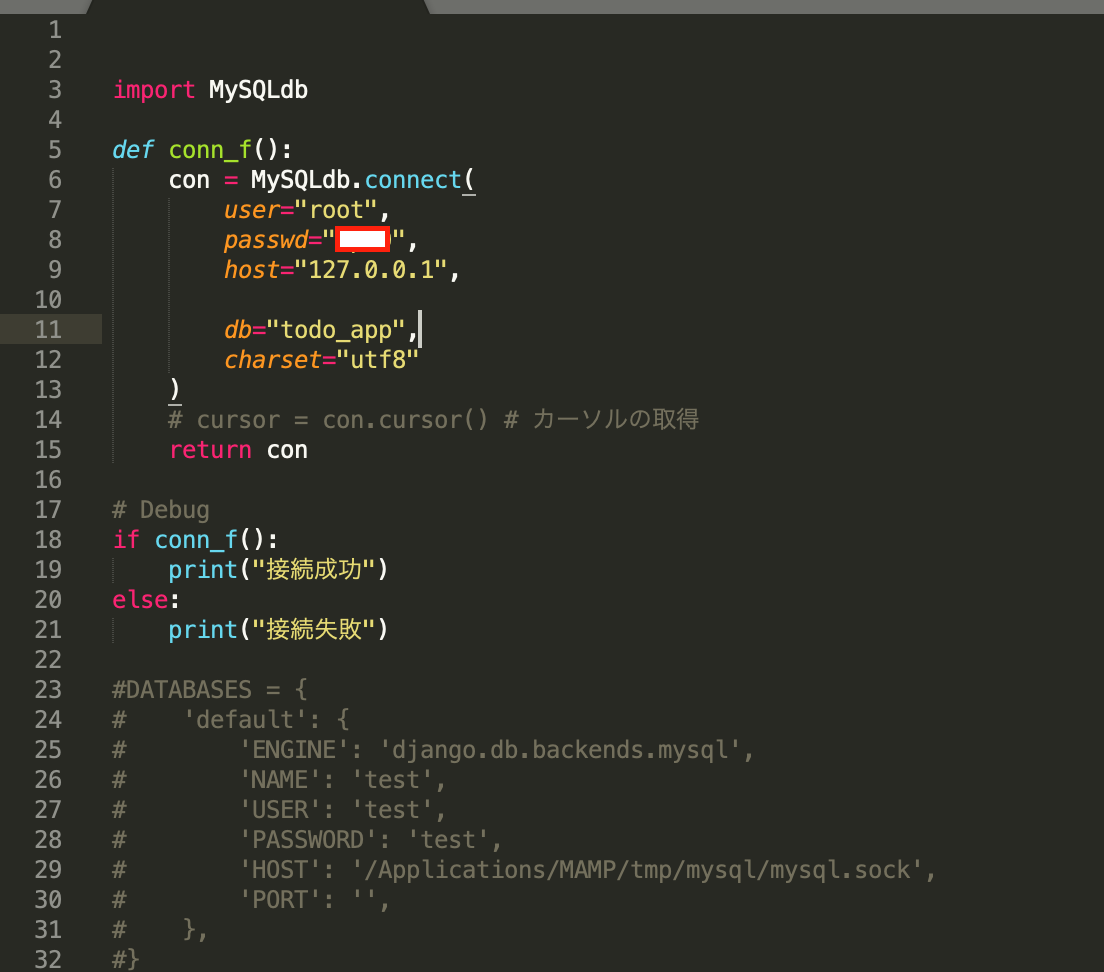This screenshot has width=1104, height=972.
Task: Place cursor on "conn_f" in the def line
Action: (211, 150)
